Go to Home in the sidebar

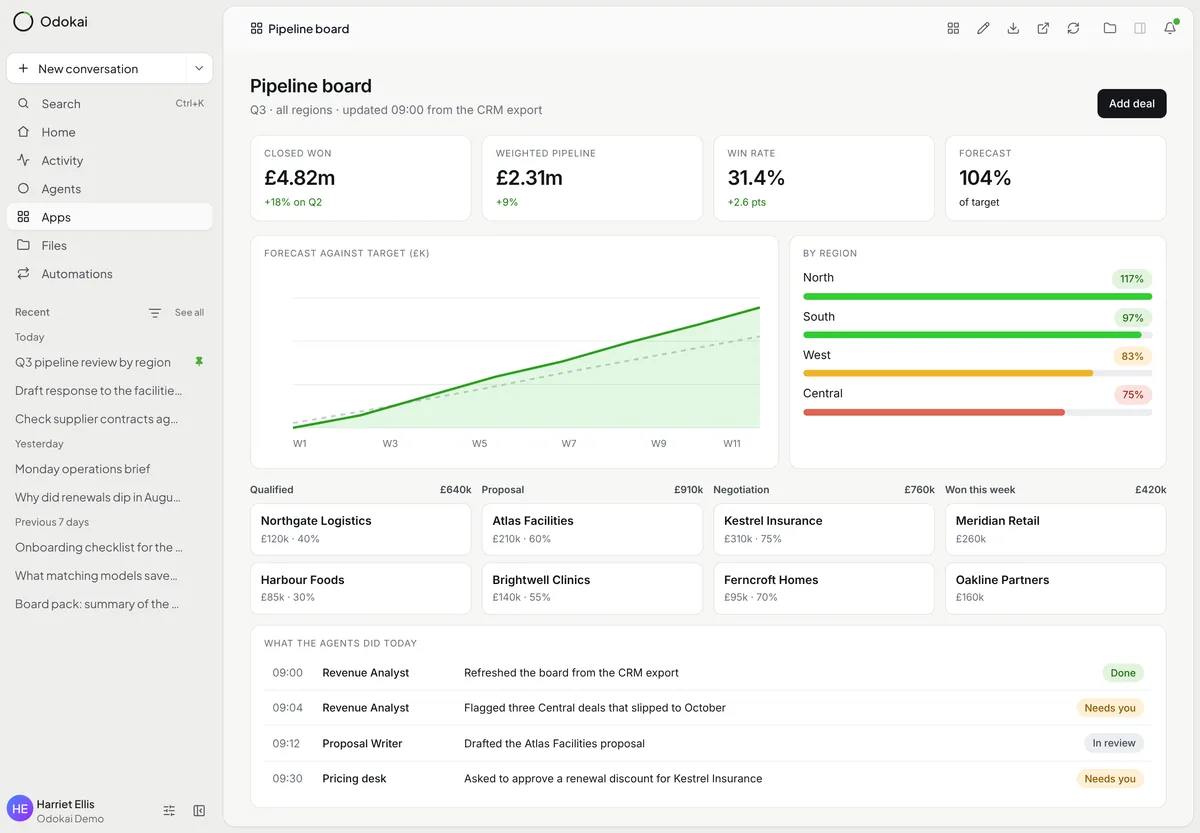110,132
